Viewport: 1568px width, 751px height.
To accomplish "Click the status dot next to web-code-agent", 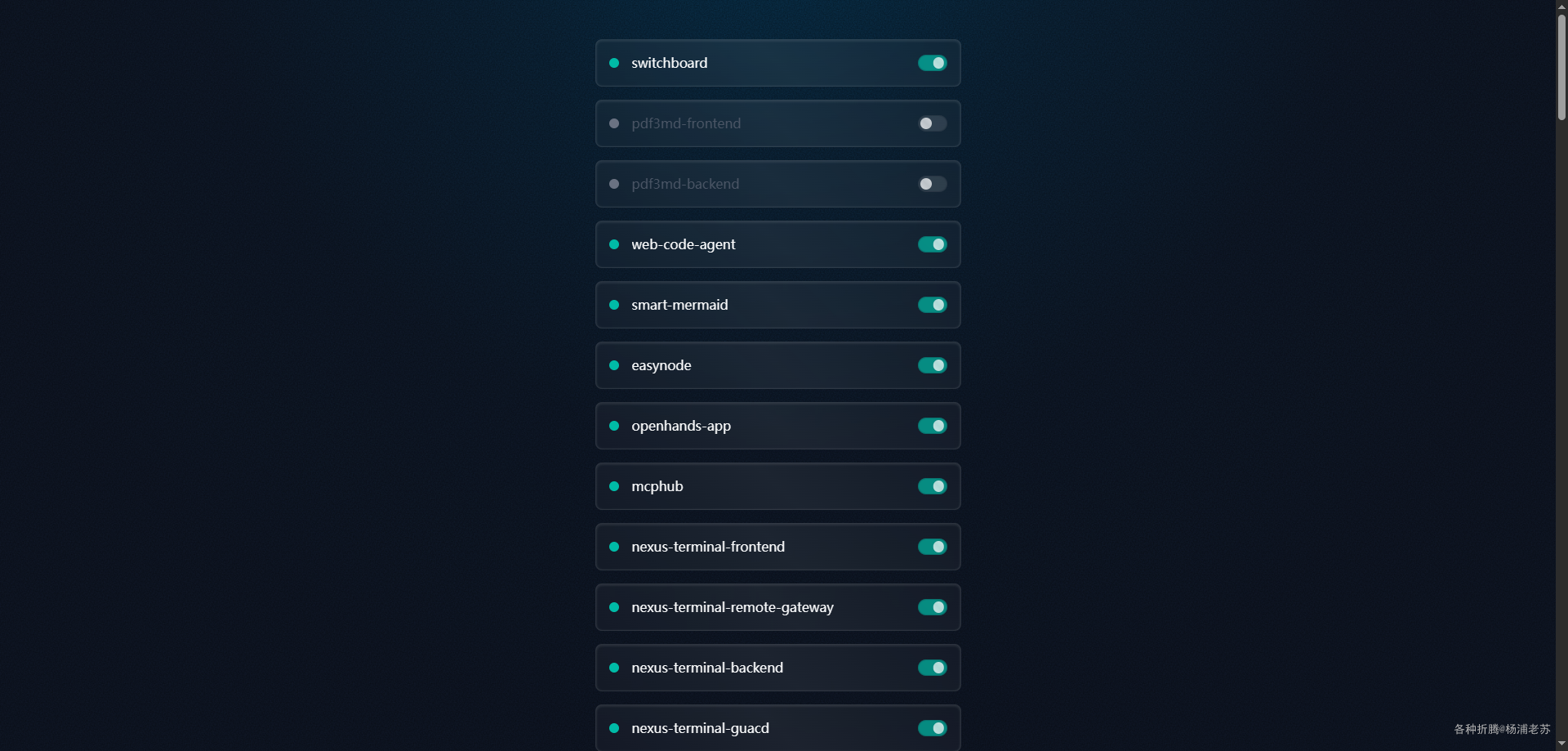I will [614, 244].
